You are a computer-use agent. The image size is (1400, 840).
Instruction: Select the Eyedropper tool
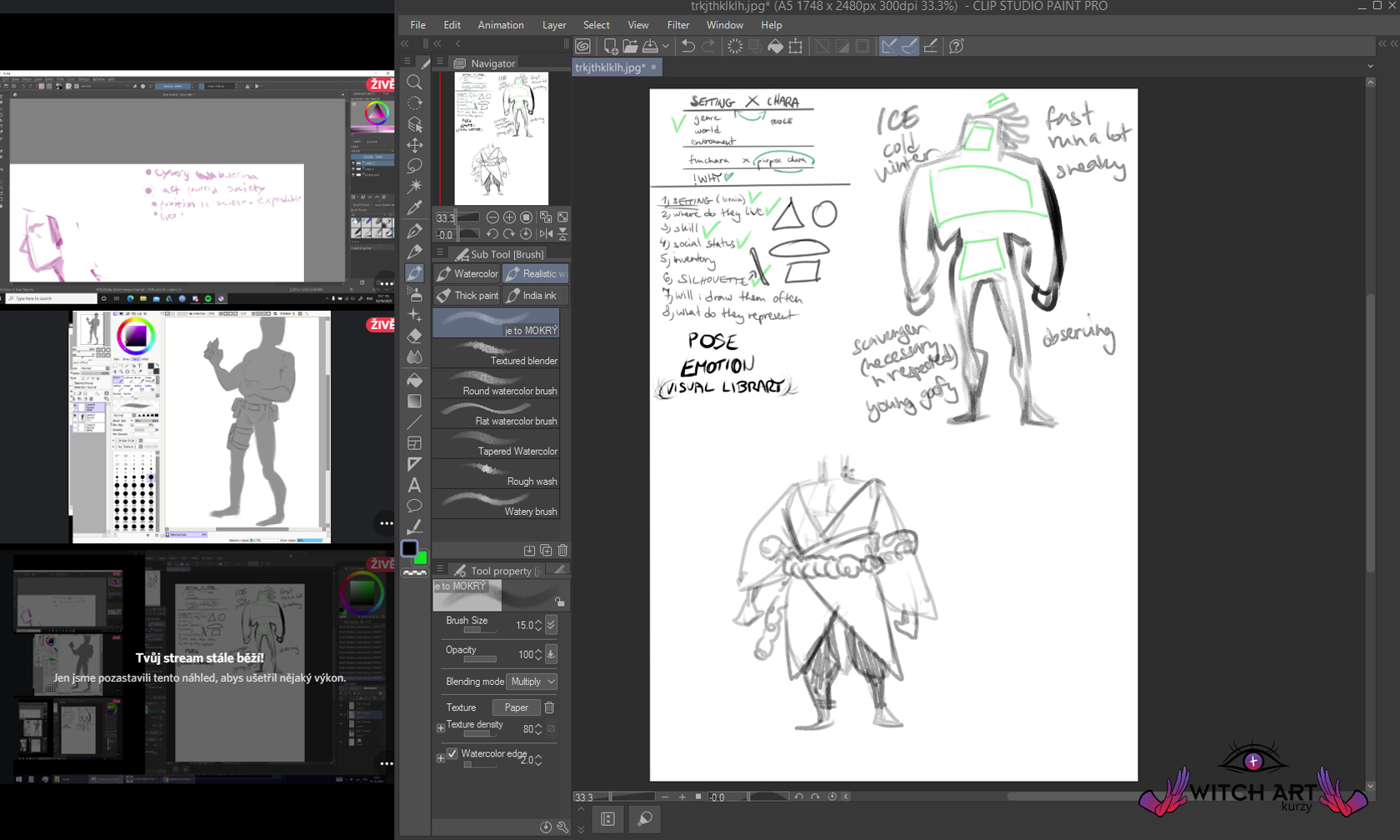click(414, 207)
